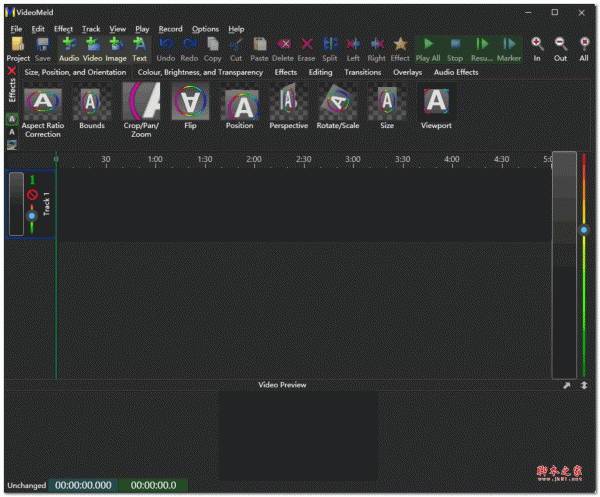Image resolution: width=600 pixels, height=497 pixels.
Task: Click the Right trim toolbar icon
Action: [377, 50]
